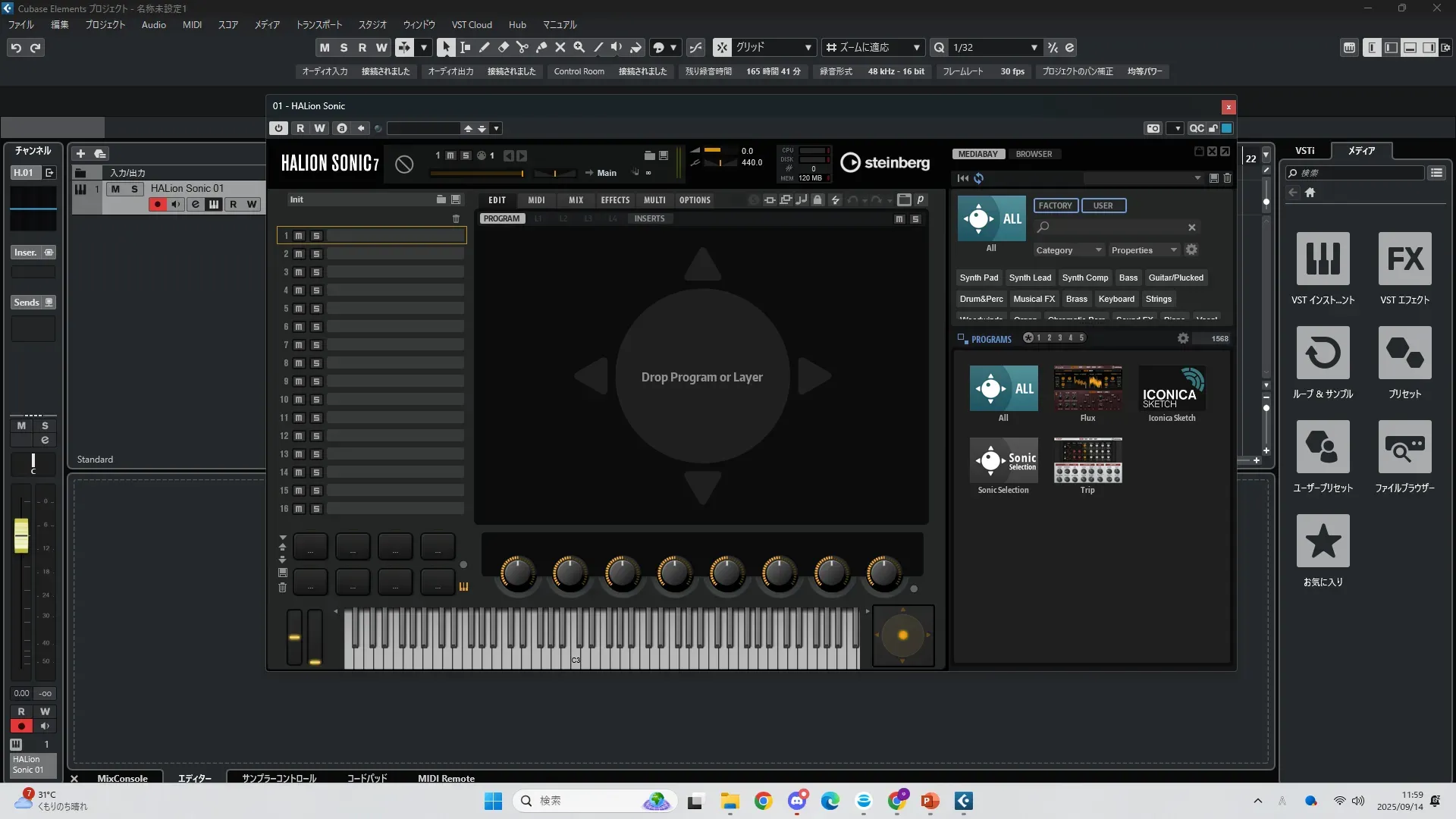
Task: Toggle HALion Sonic plugin power button
Action: tap(278, 128)
